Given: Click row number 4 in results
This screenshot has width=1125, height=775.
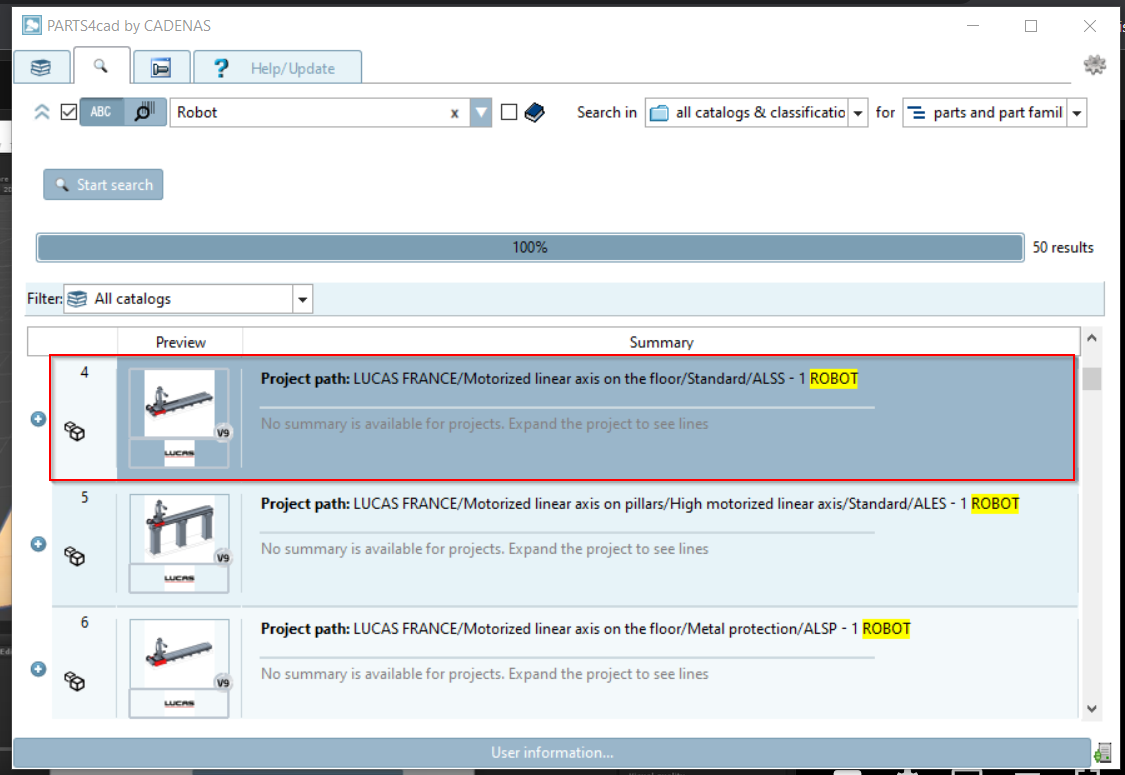Looking at the screenshot, I should coord(85,372).
